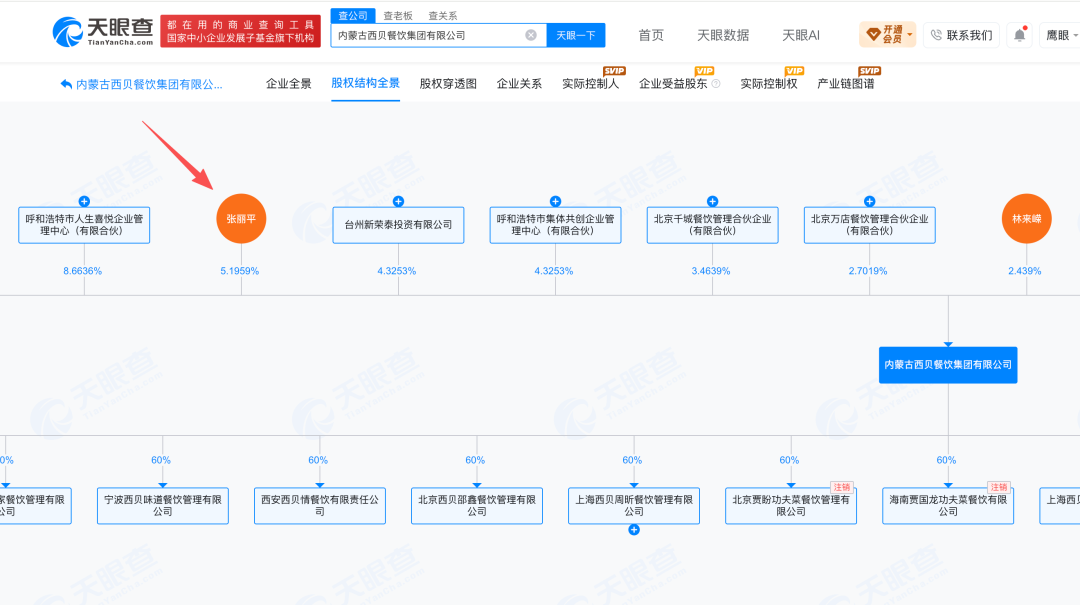
Task: Click the 8.6636% share percentage
Action: click(83, 271)
